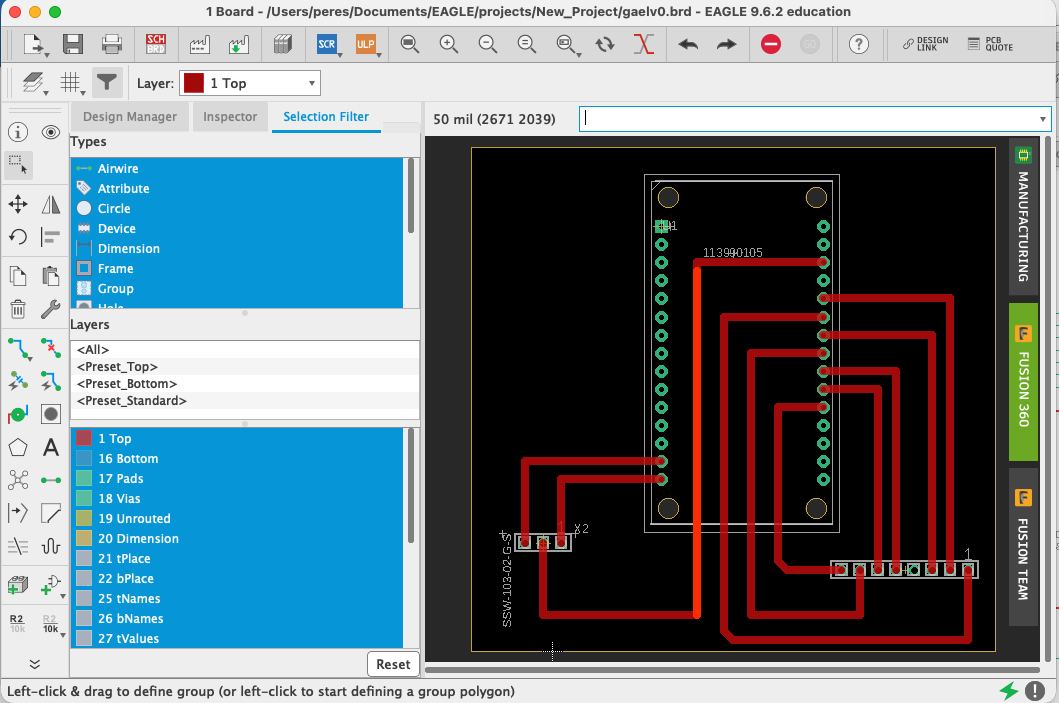Switch to the Design Manager tab

(x=130, y=117)
